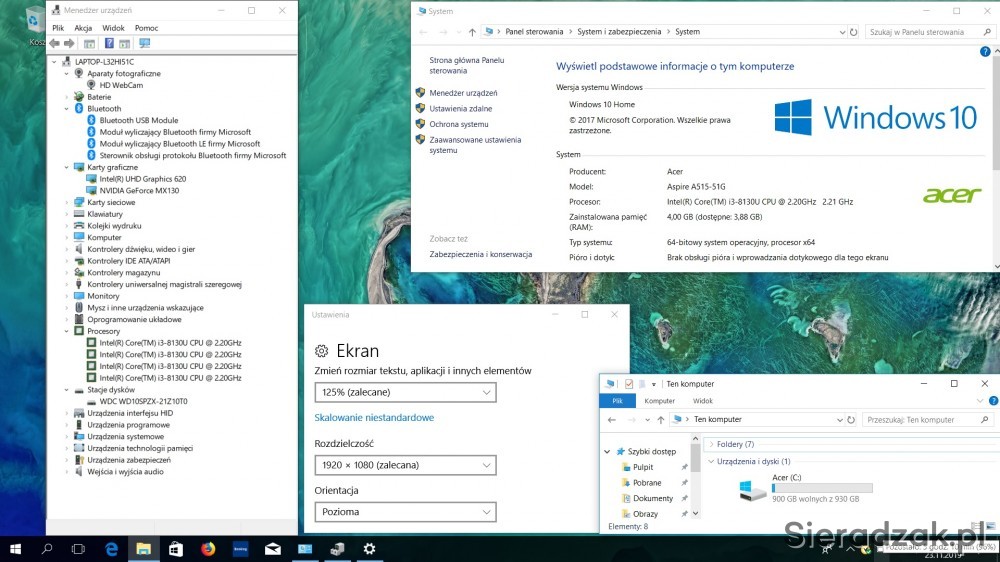Image resolution: width=1000 pixels, height=562 pixels.
Task: Select Kontrolery magazynu category
Action: [x=123, y=272]
